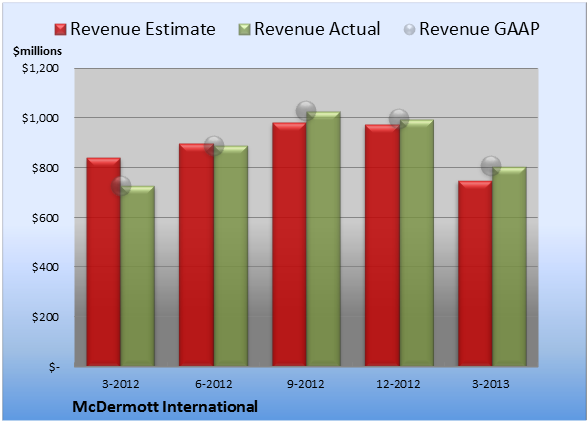Click the "$400" axis value

[45, 267]
